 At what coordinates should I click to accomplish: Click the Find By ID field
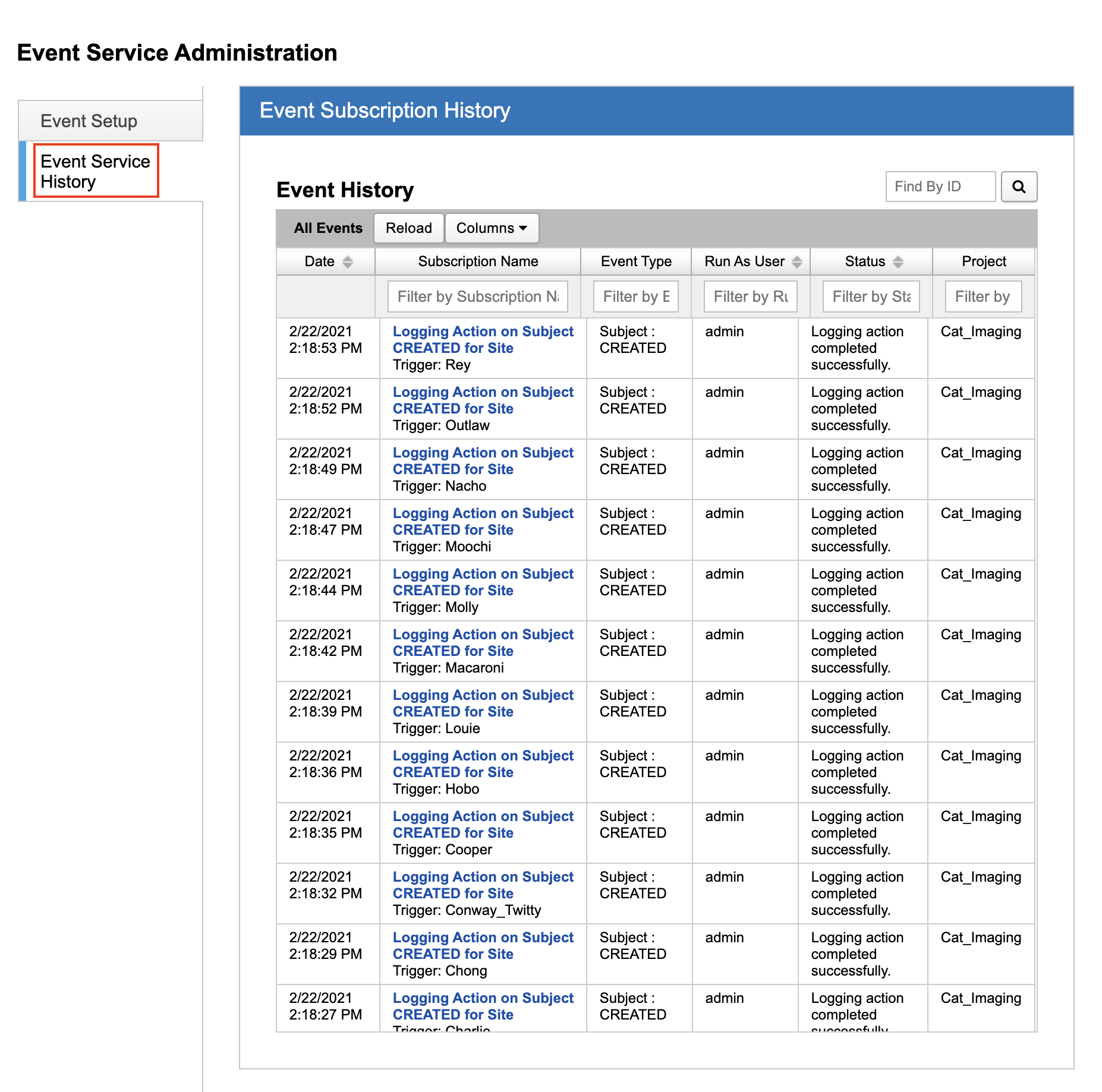(x=940, y=187)
